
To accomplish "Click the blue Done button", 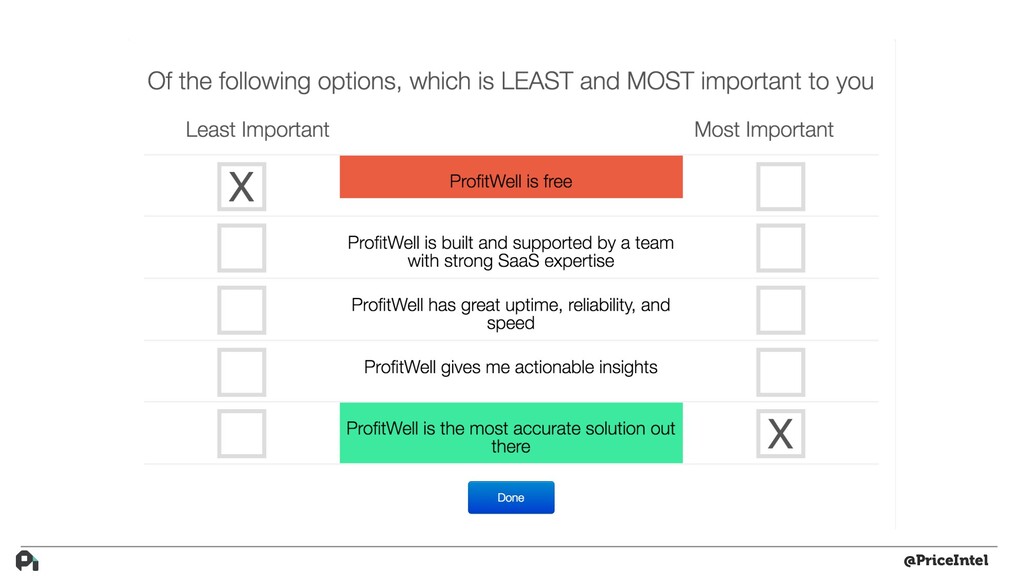I will pos(511,498).
